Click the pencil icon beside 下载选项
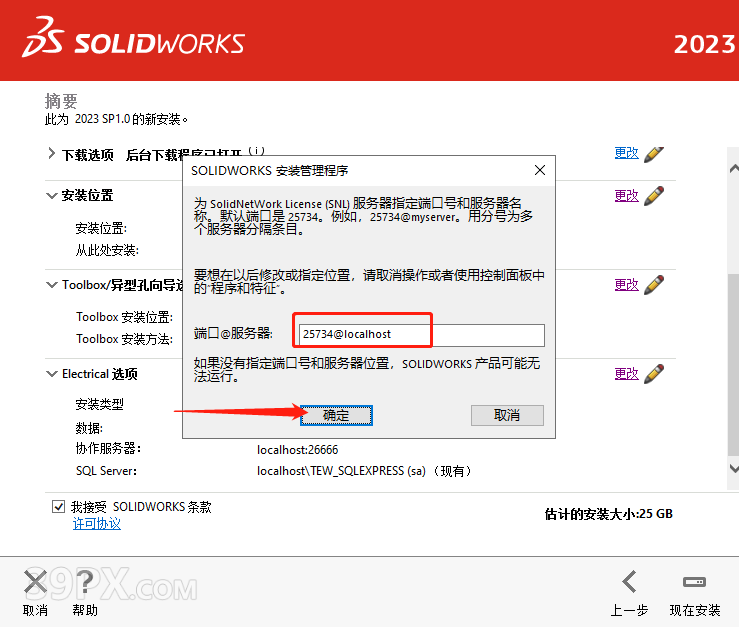 (x=654, y=154)
